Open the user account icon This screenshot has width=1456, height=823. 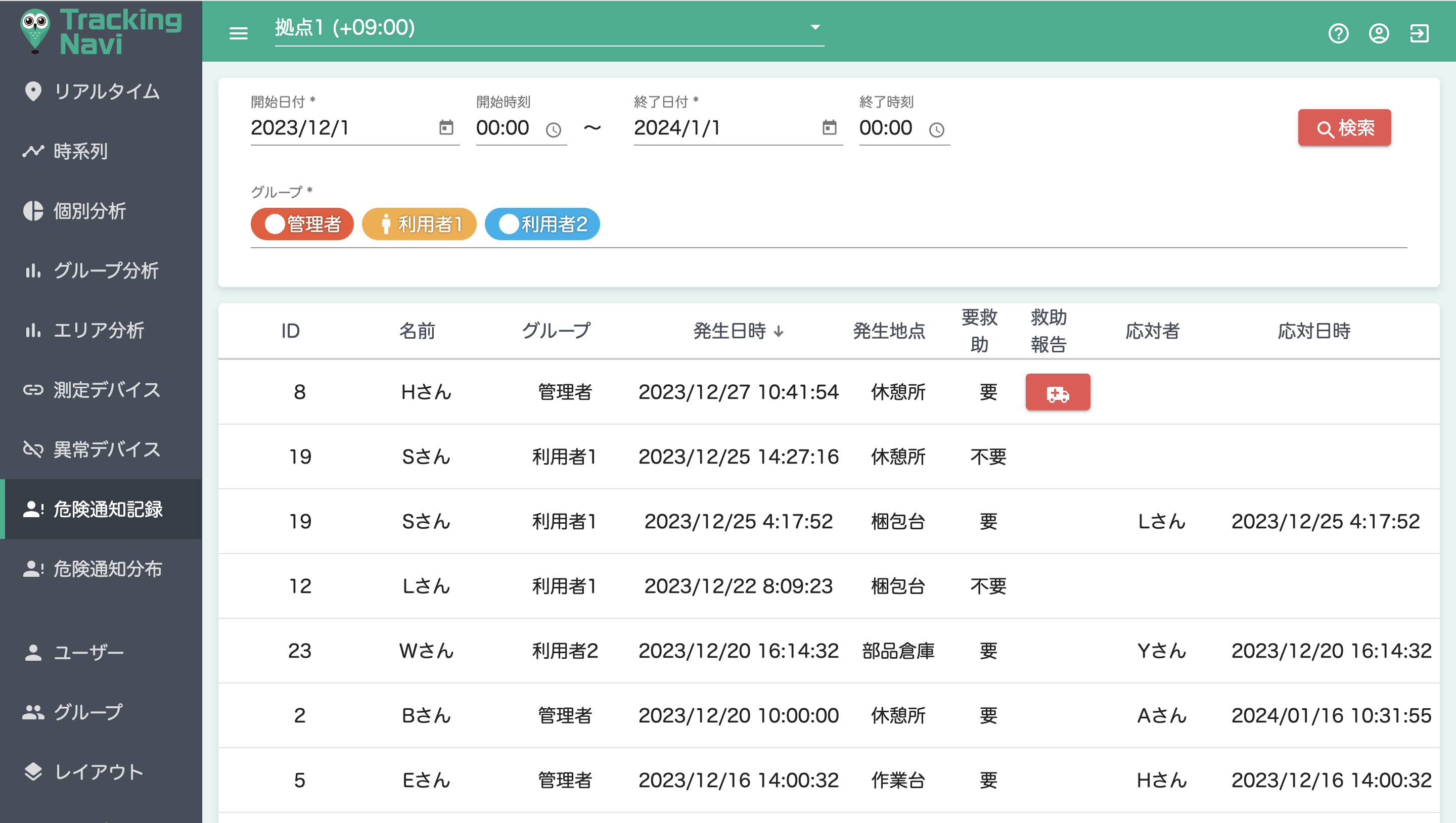click(x=1379, y=33)
